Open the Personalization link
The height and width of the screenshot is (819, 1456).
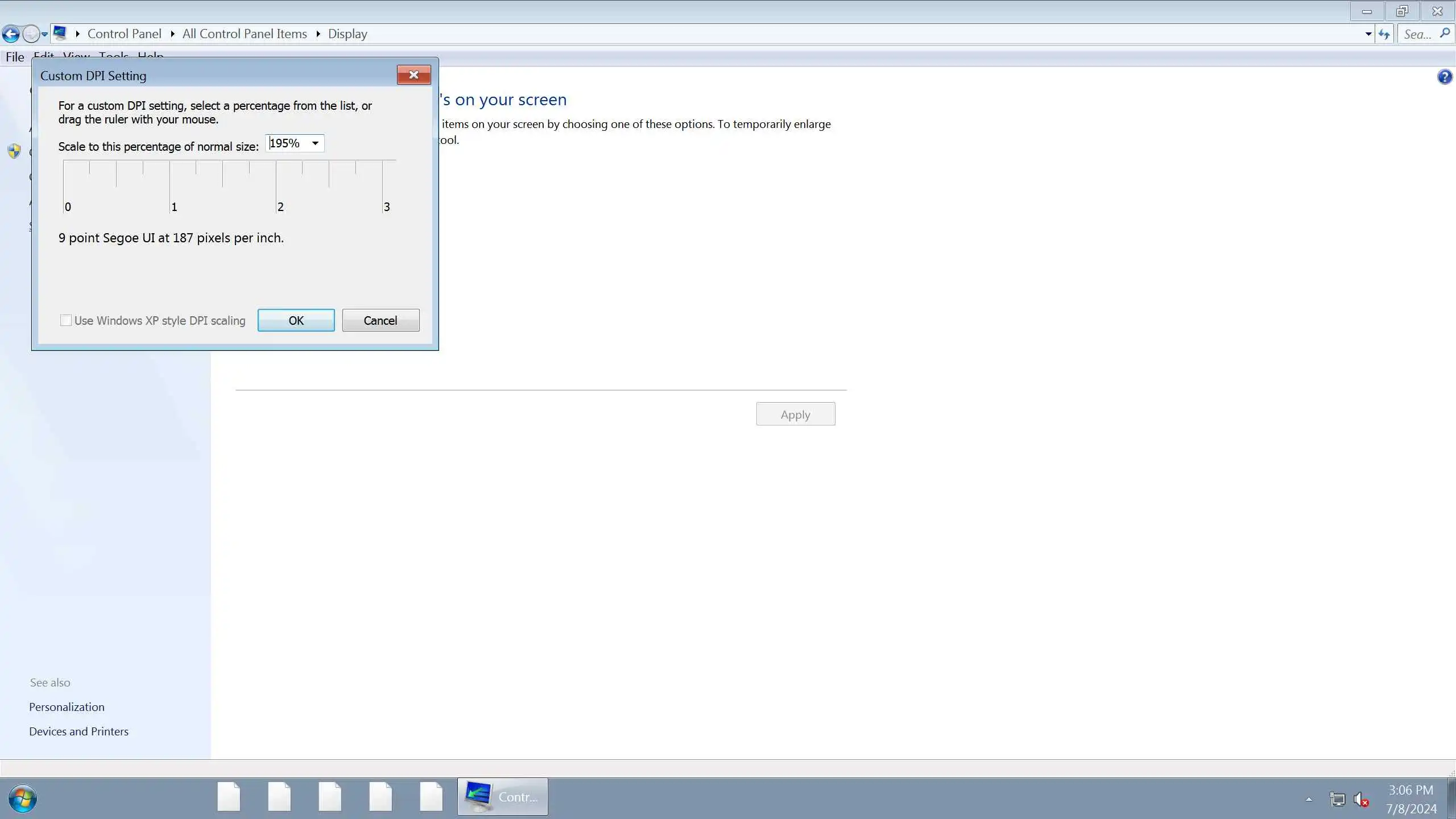(67, 707)
